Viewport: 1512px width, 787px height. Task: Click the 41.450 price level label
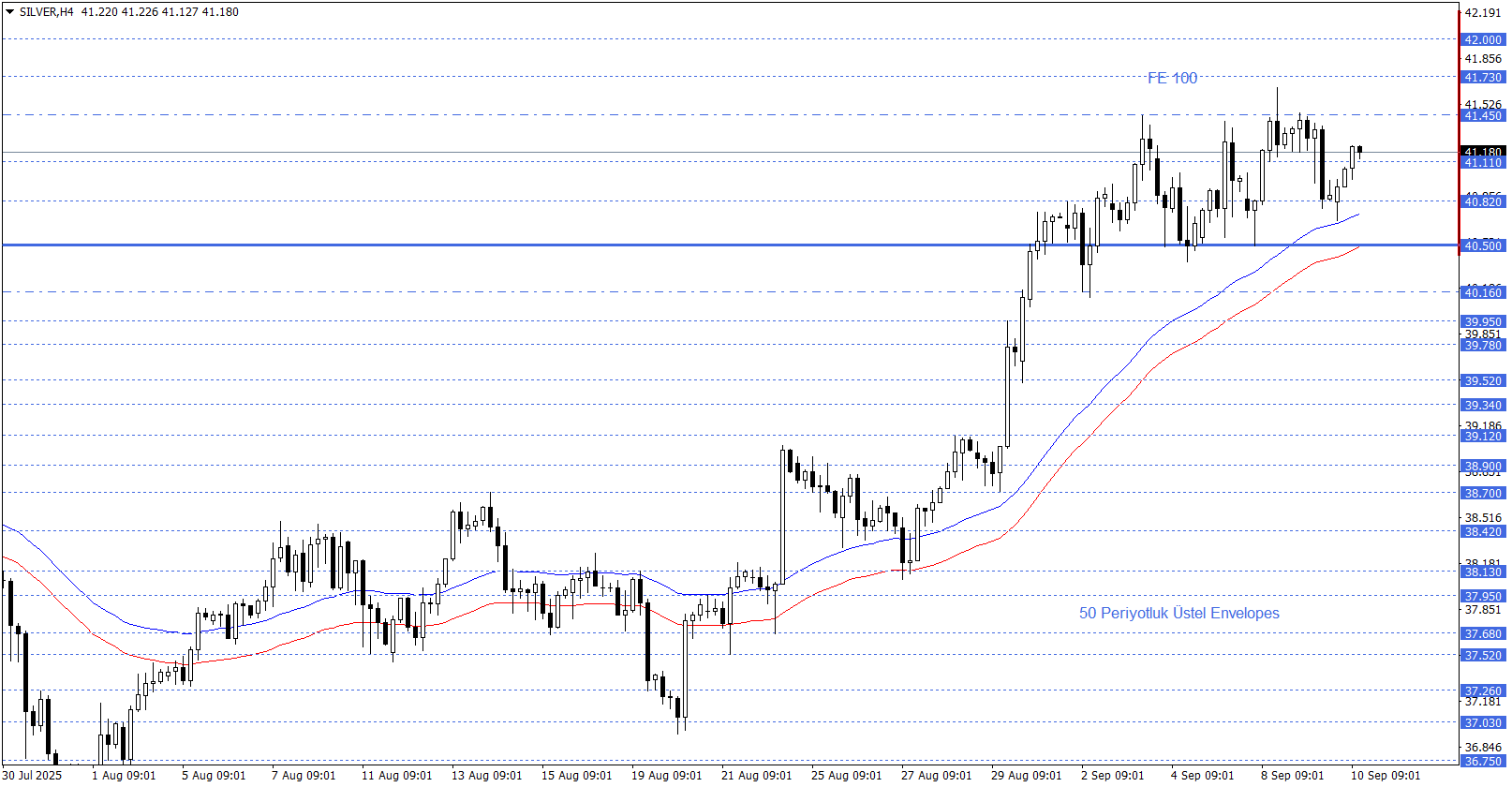(x=1483, y=116)
